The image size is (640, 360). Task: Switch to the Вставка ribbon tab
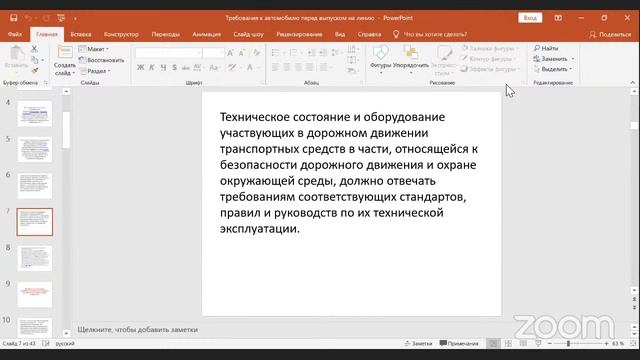(x=81, y=34)
